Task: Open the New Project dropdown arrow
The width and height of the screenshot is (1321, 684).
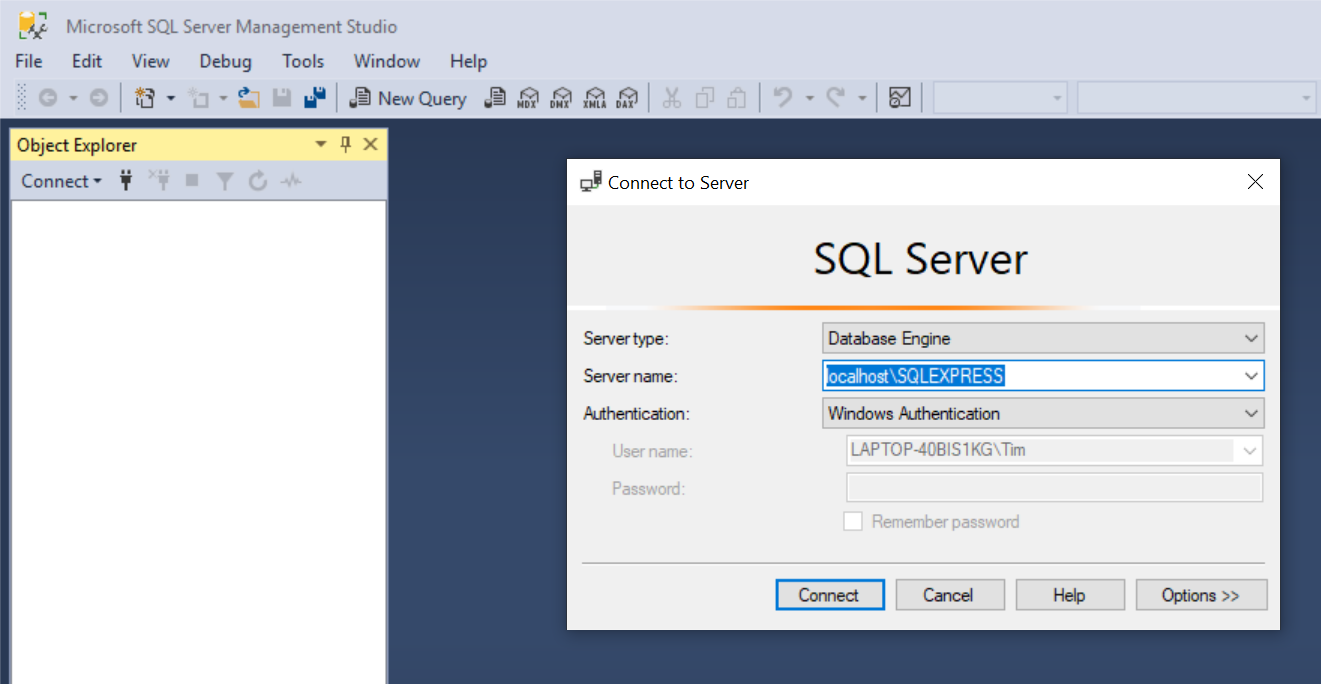Action: [x=170, y=98]
